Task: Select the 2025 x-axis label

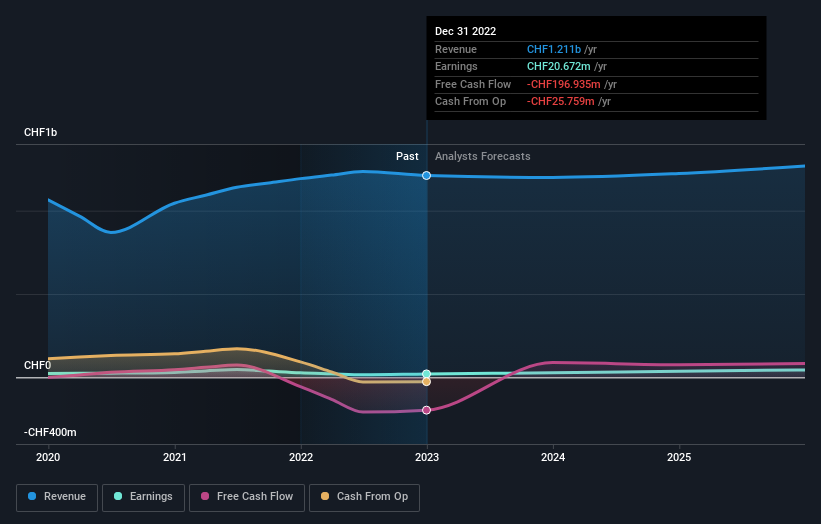Action: pyautogui.click(x=679, y=458)
